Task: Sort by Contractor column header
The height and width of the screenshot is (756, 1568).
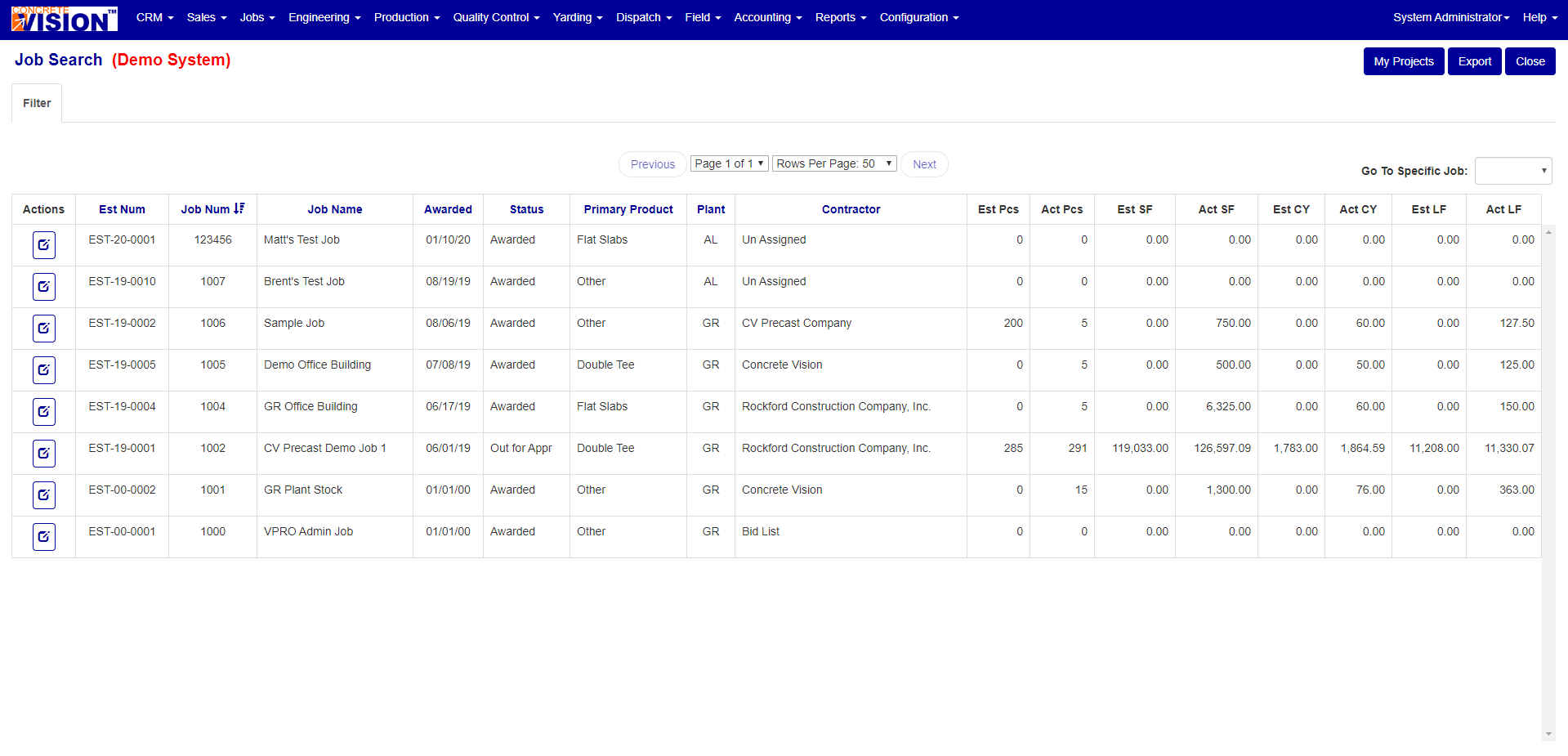Action: [x=851, y=209]
